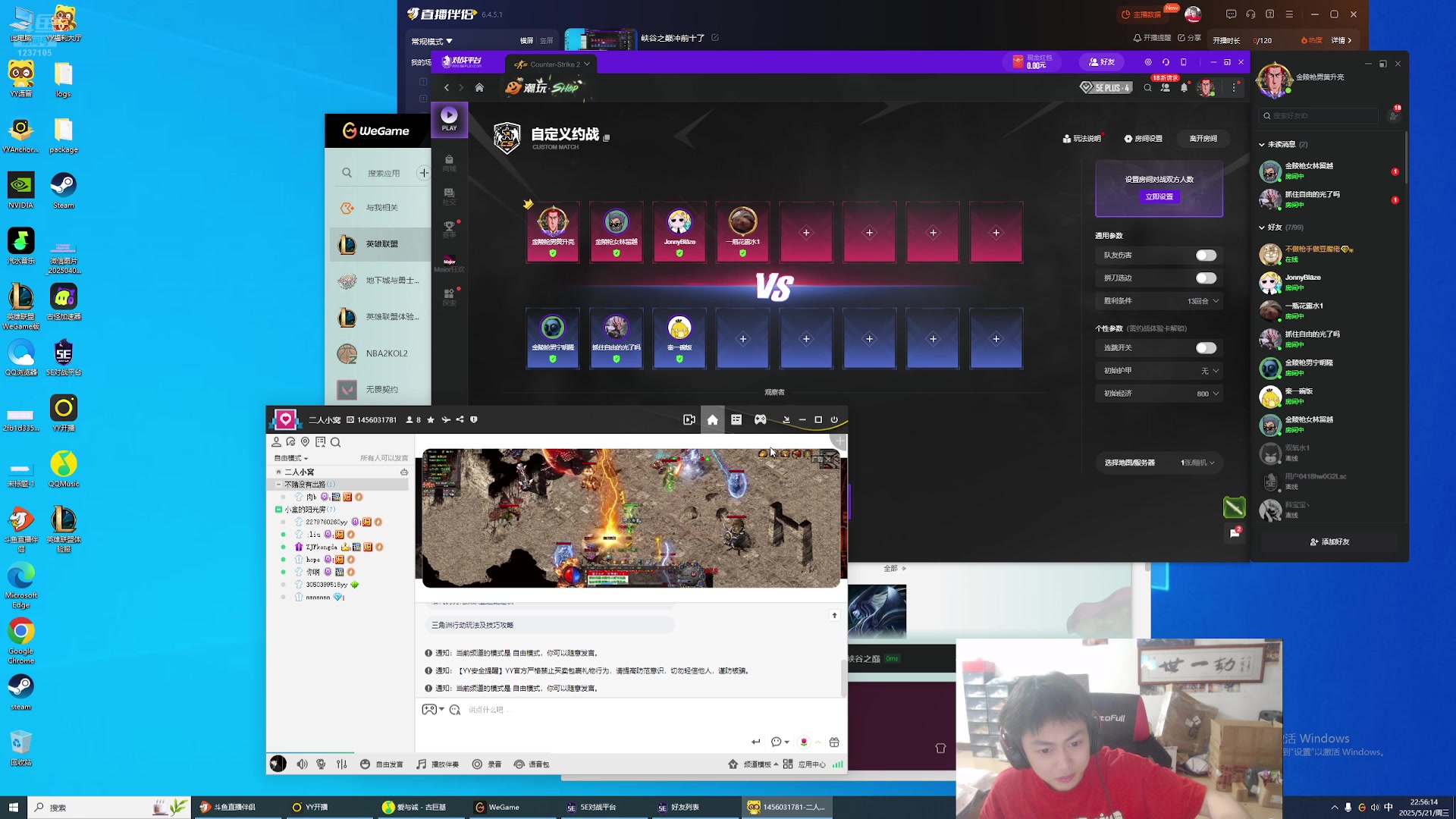The height and width of the screenshot is (819, 1456).
Task: Open the YY audio mixer sliders icon
Action: pyautogui.click(x=342, y=764)
